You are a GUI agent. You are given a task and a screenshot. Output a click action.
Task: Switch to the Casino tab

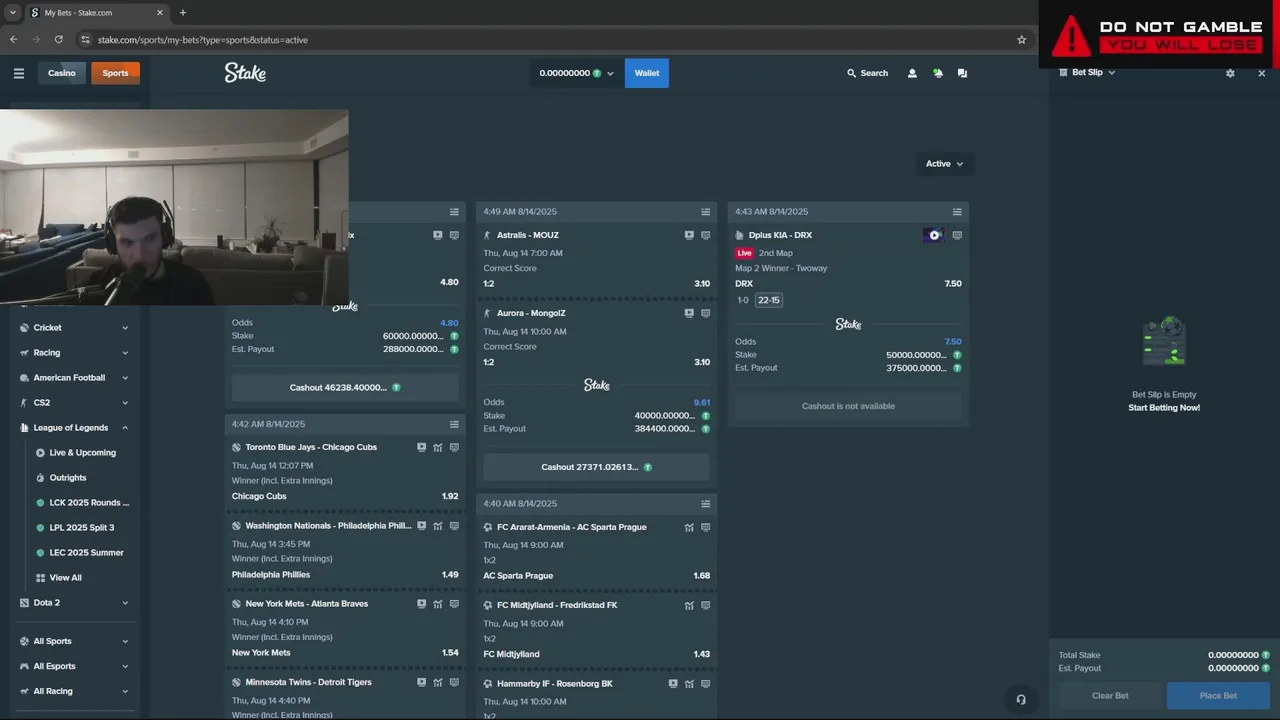coord(61,73)
